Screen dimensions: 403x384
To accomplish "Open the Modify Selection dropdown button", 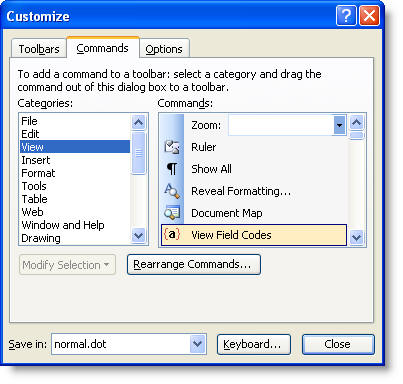I will click(x=67, y=265).
